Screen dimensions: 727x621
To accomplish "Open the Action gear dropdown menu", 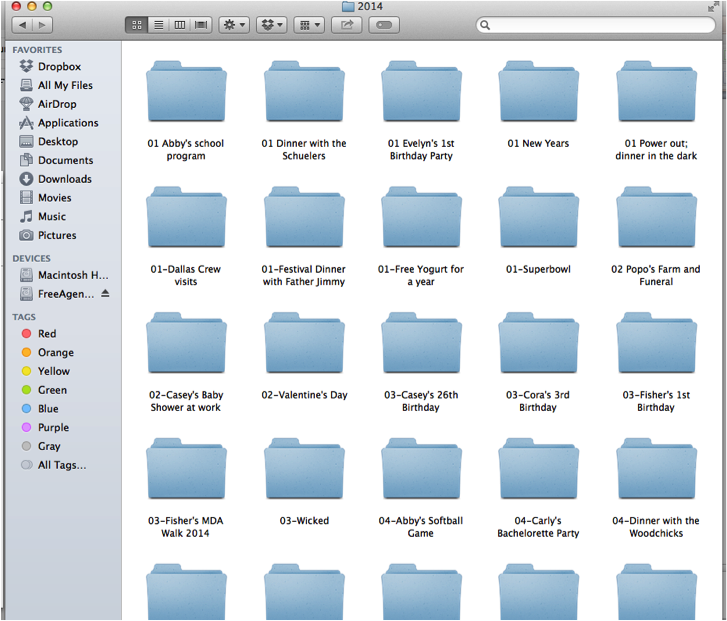I will click(x=234, y=25).
